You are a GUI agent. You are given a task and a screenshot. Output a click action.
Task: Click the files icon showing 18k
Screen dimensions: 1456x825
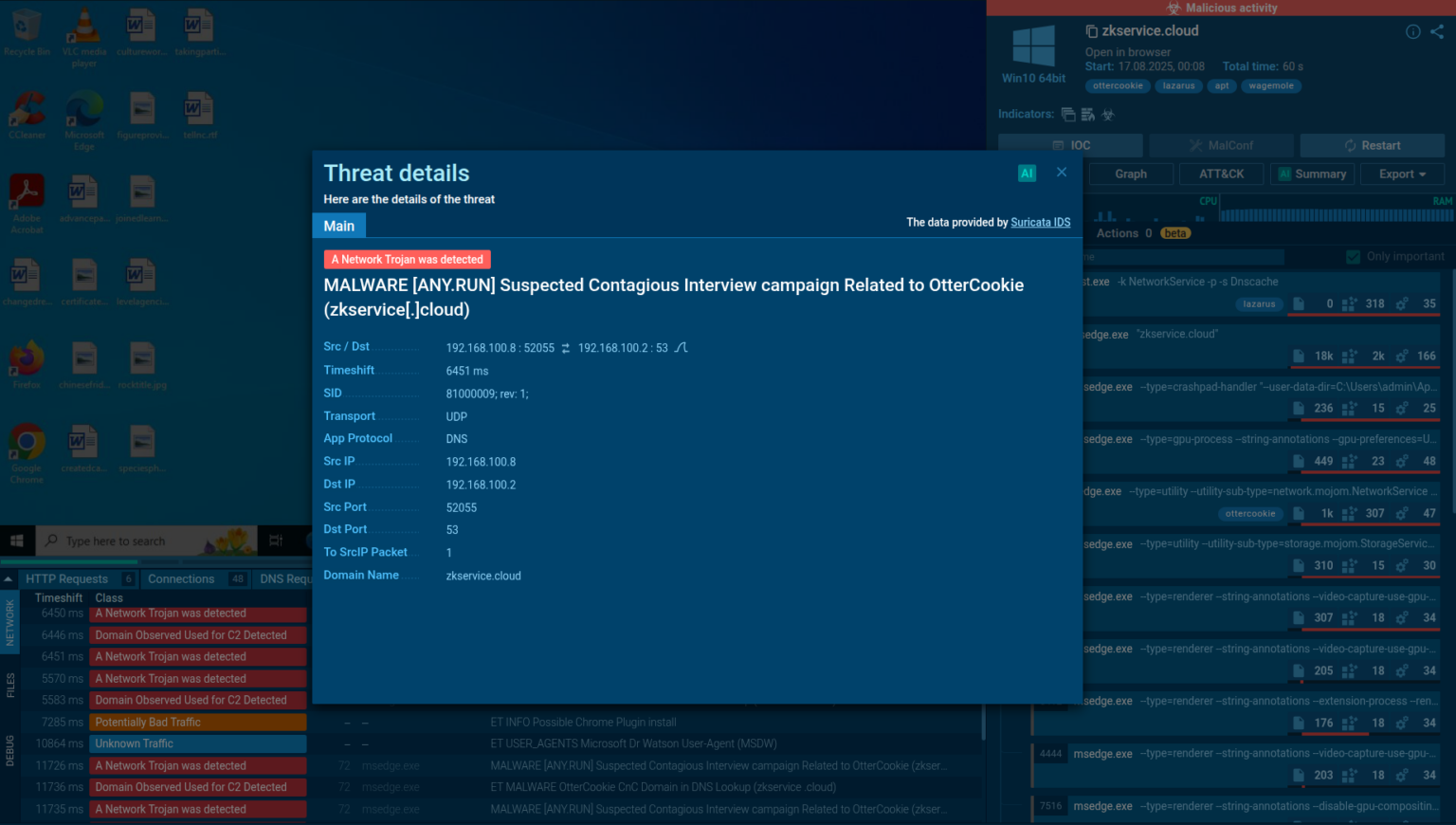(x=1300, y=357)
